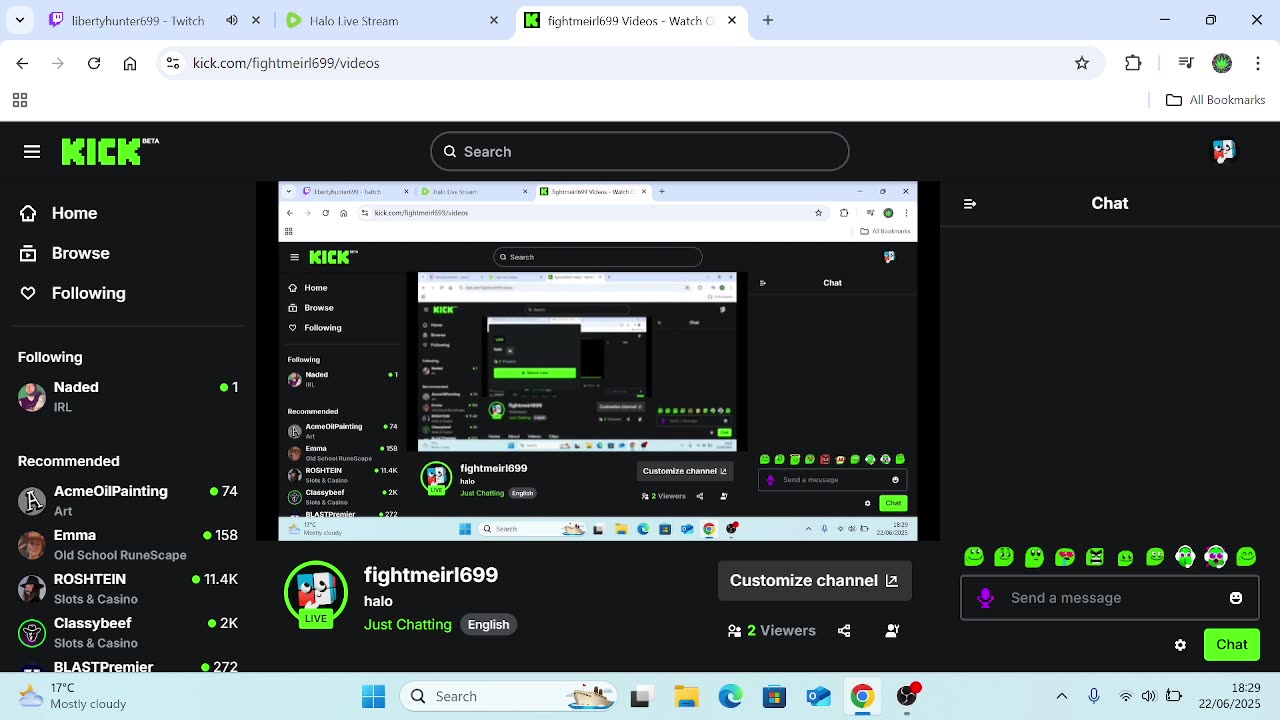The height and width of the screenshot is (720, 1280).
Task: Go back to previous page
Action: click(x=22, y=63)
